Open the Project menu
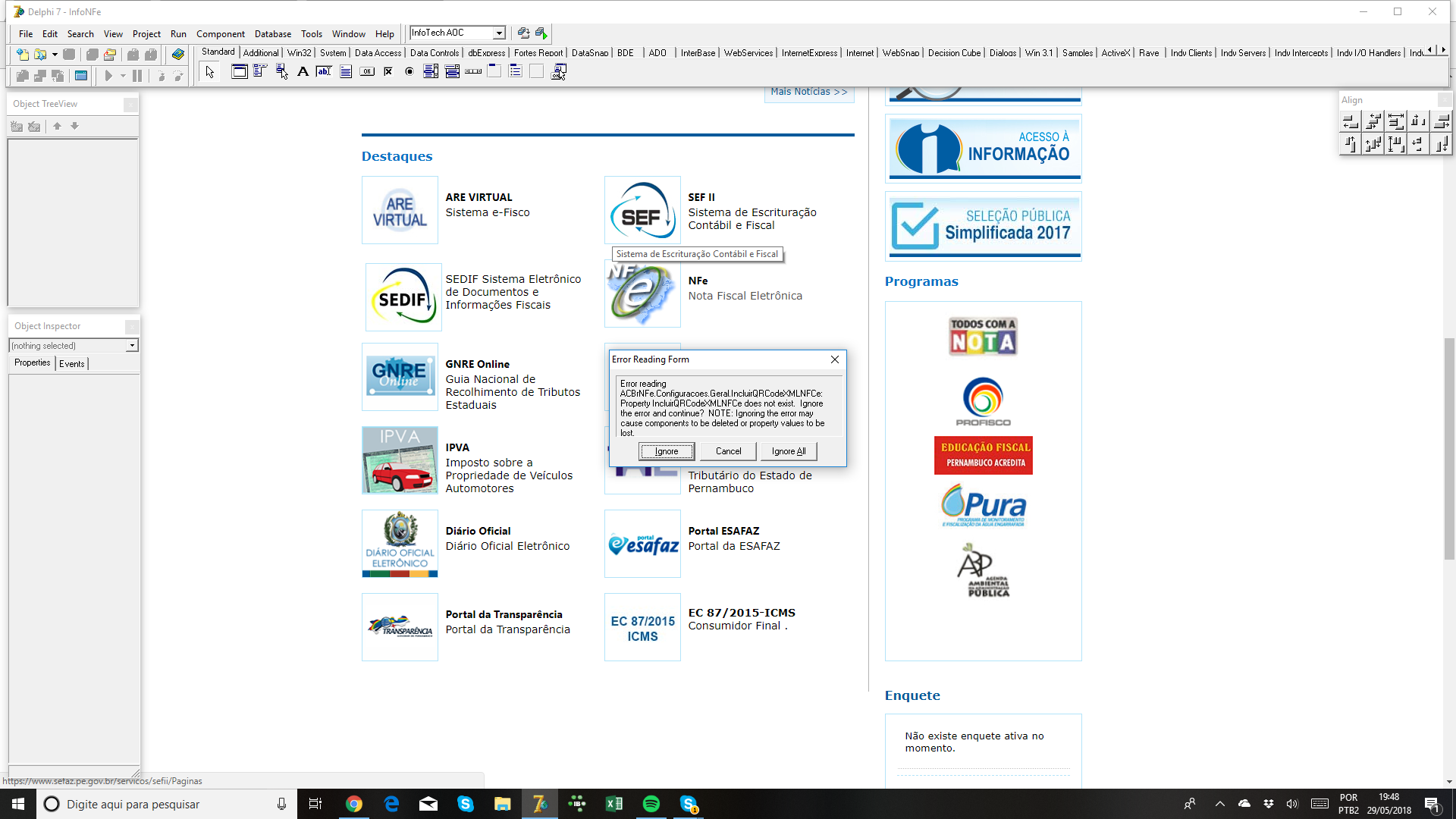This screenshot has height=819, width=1456. pos(146,34)
